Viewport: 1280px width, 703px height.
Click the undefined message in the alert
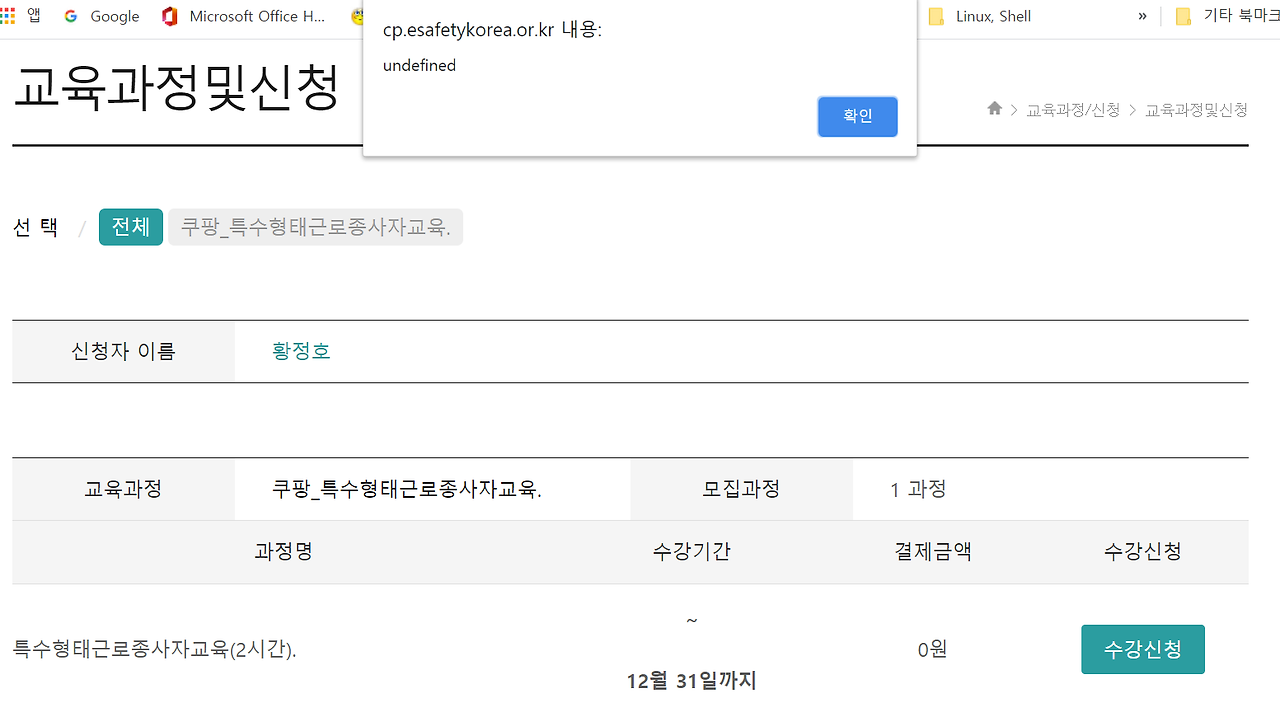[x=419, y=65]
